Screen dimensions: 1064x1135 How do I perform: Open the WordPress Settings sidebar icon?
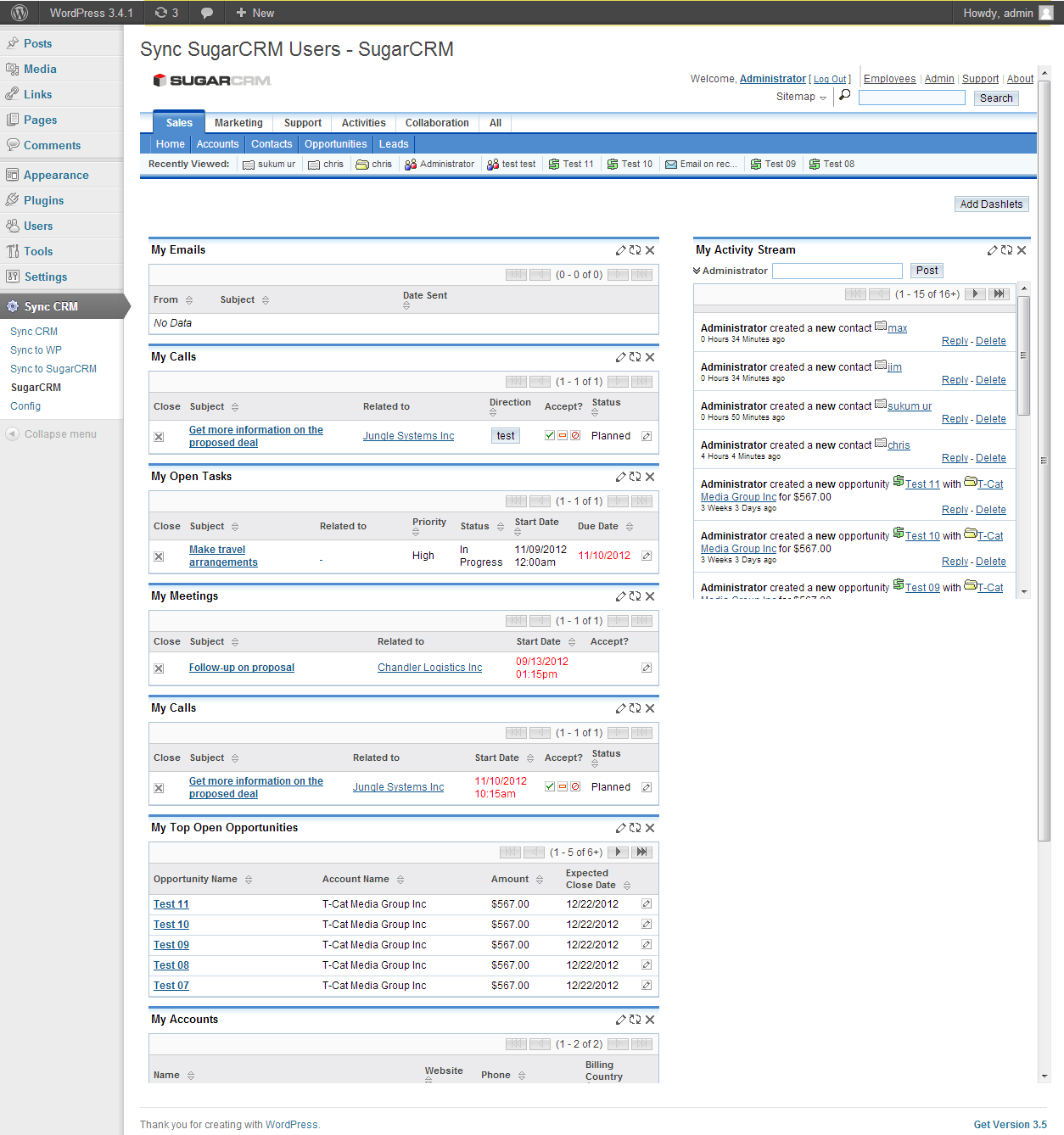click(13, 277)
